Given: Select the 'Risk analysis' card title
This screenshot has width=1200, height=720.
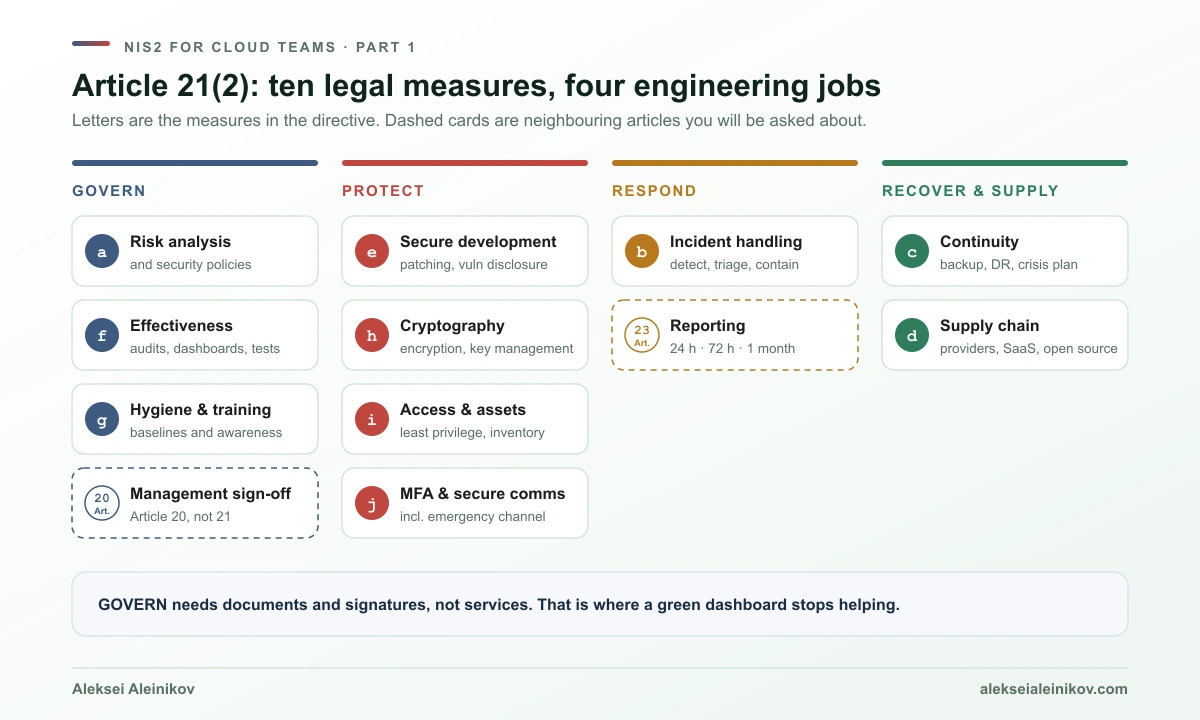Looking at the screenshot, I should (180, 242).
